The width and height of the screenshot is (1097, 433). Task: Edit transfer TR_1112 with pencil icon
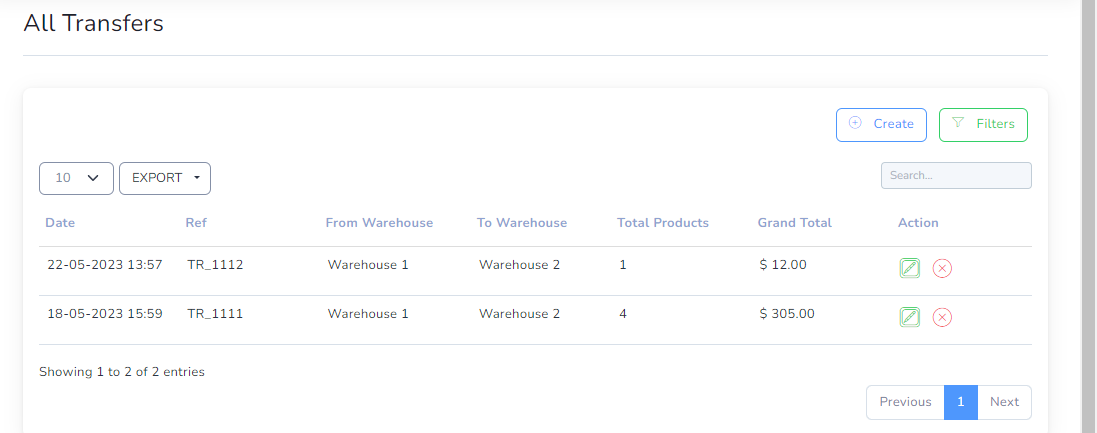[910, 268]
